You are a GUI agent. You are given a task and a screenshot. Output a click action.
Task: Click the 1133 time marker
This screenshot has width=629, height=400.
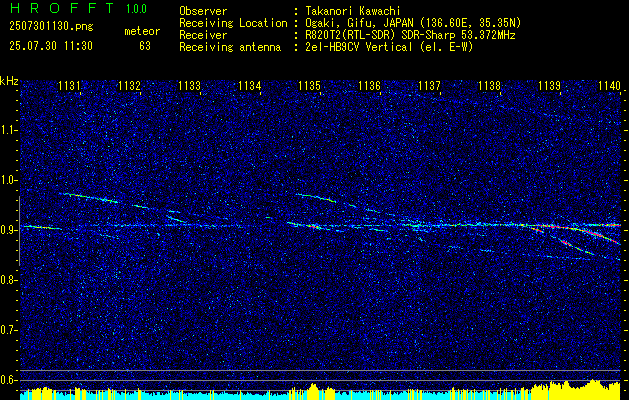[189, 85]
